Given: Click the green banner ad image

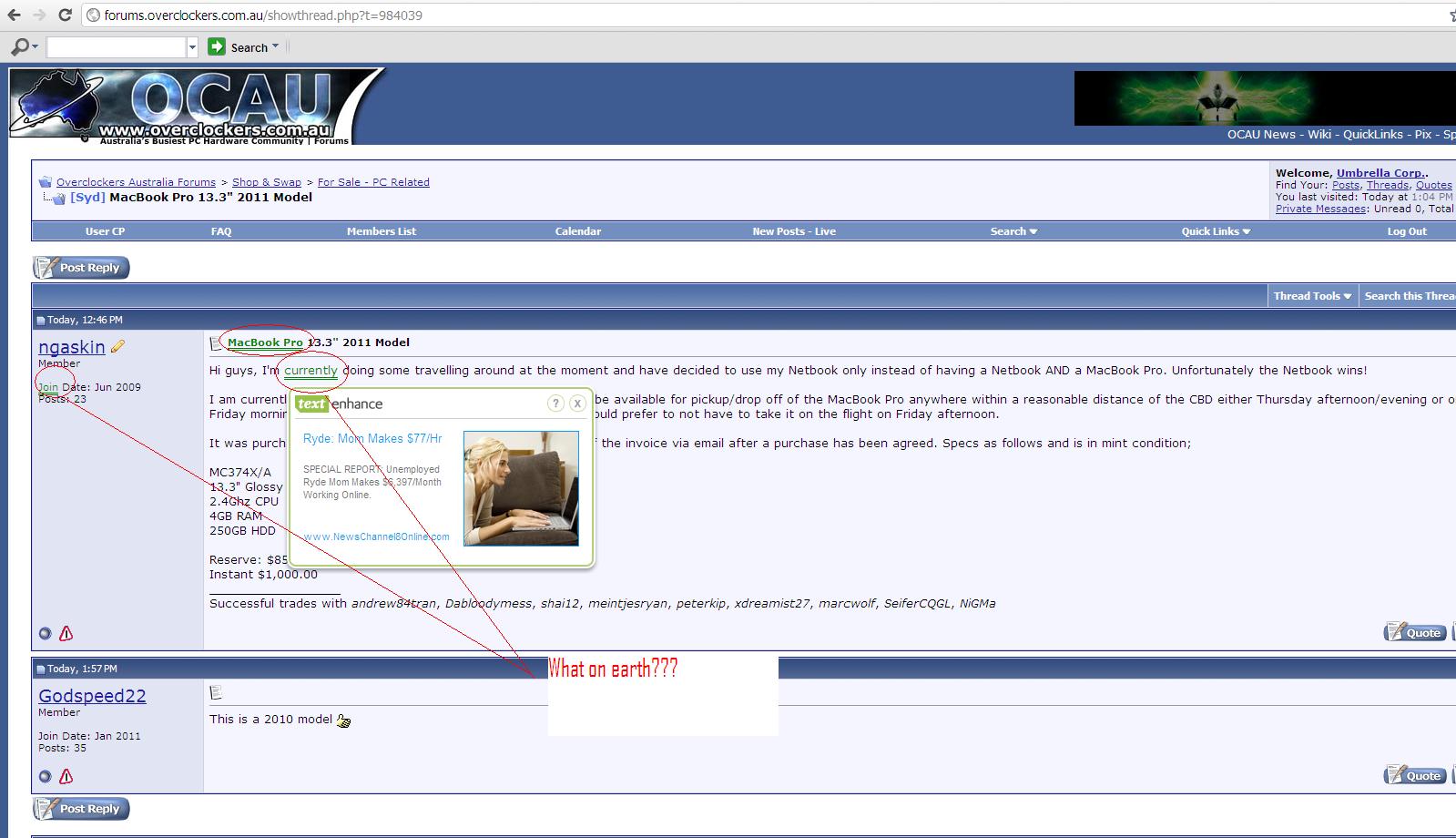Looking at the screenshot, I should point(1265,98).
